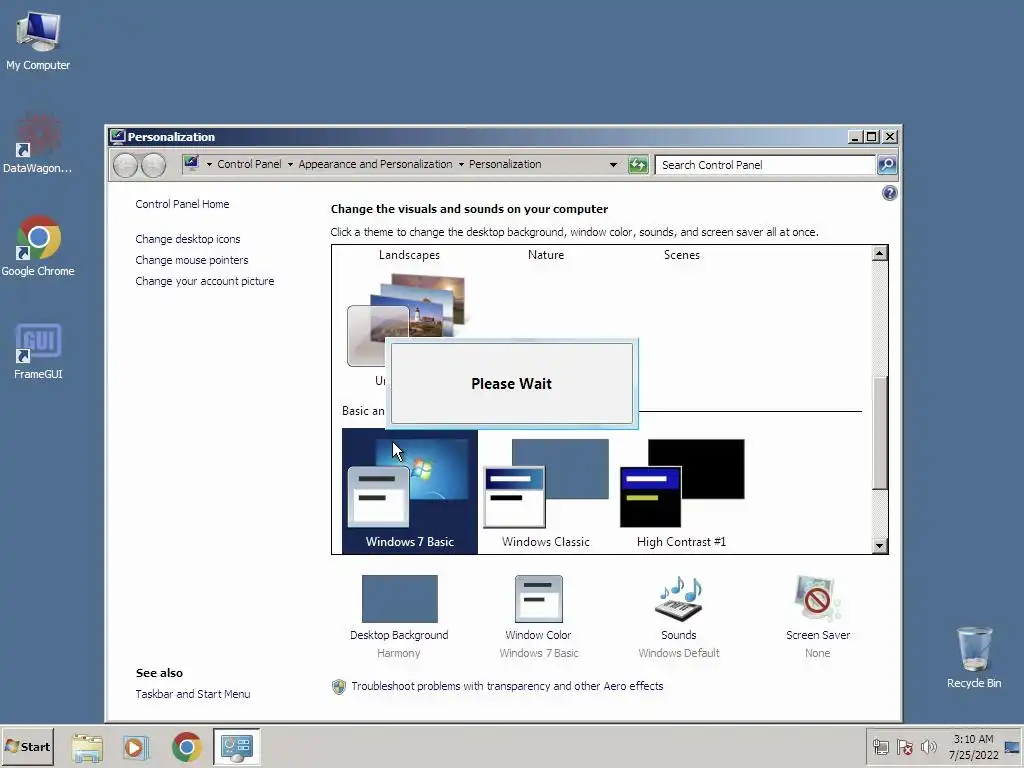Viewport: 1024px width, 768px height.
Task: Click the Show desktop button
Action: pyautogui.click(x=1013, y=747)
